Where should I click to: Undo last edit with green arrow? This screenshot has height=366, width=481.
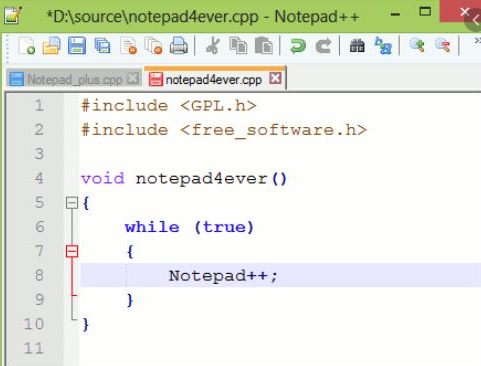click(298, 46)
